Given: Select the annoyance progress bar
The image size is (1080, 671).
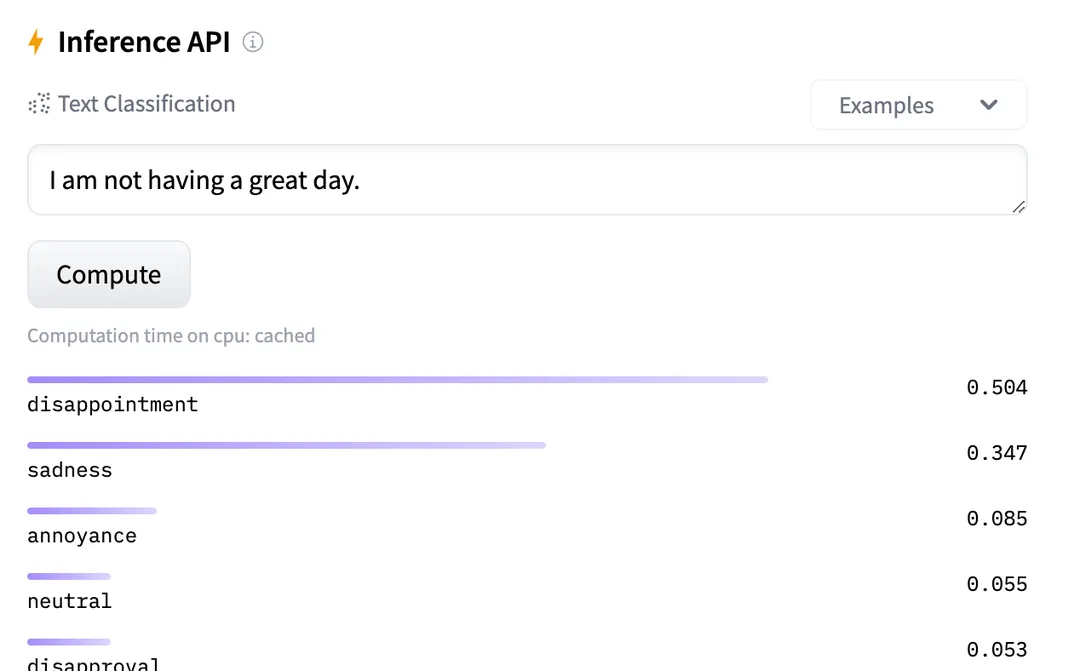Looking at the screenshot, I should point(92,511).
